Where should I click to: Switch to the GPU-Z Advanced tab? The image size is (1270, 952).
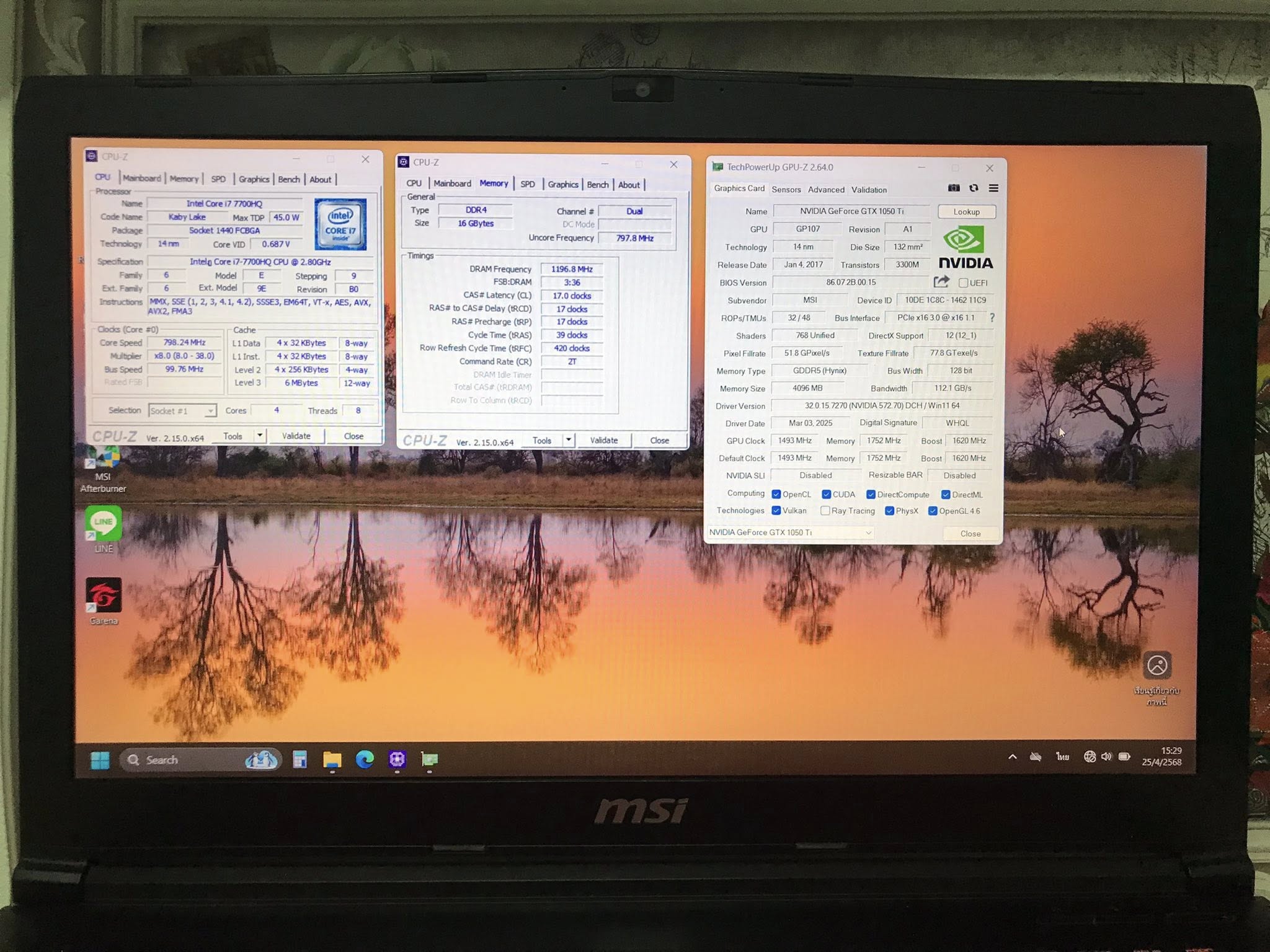pos(826,190)
